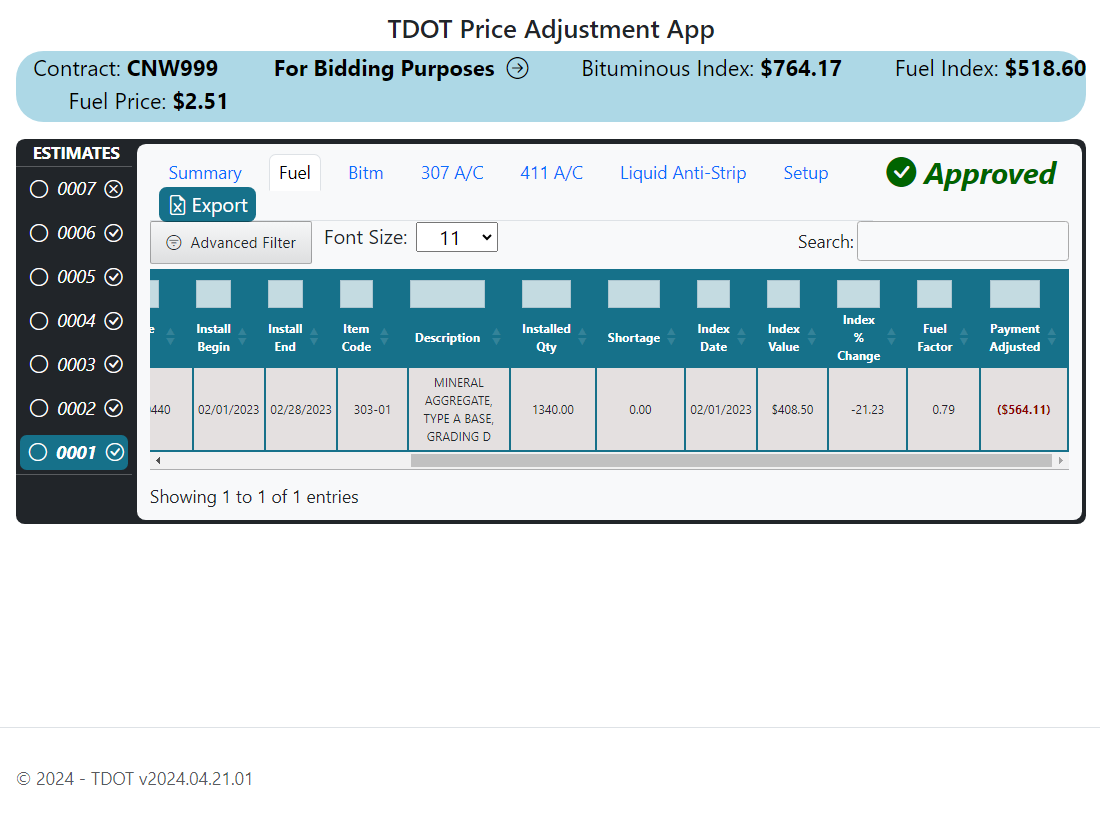Click the Shortage column filter box

tap(633, 294)
